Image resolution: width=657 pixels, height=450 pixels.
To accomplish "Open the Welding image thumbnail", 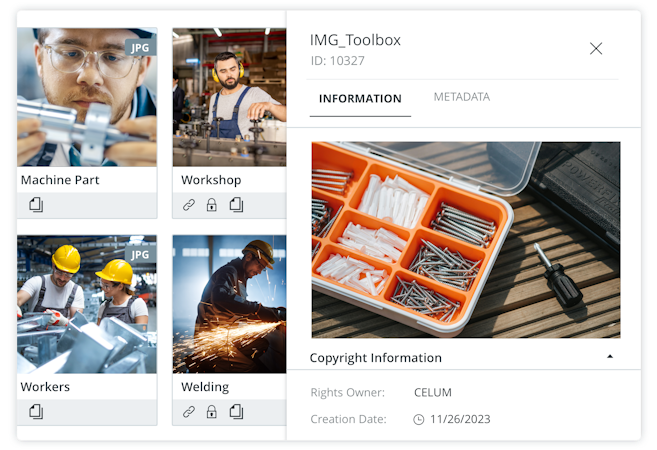I will tap(230, 304).
